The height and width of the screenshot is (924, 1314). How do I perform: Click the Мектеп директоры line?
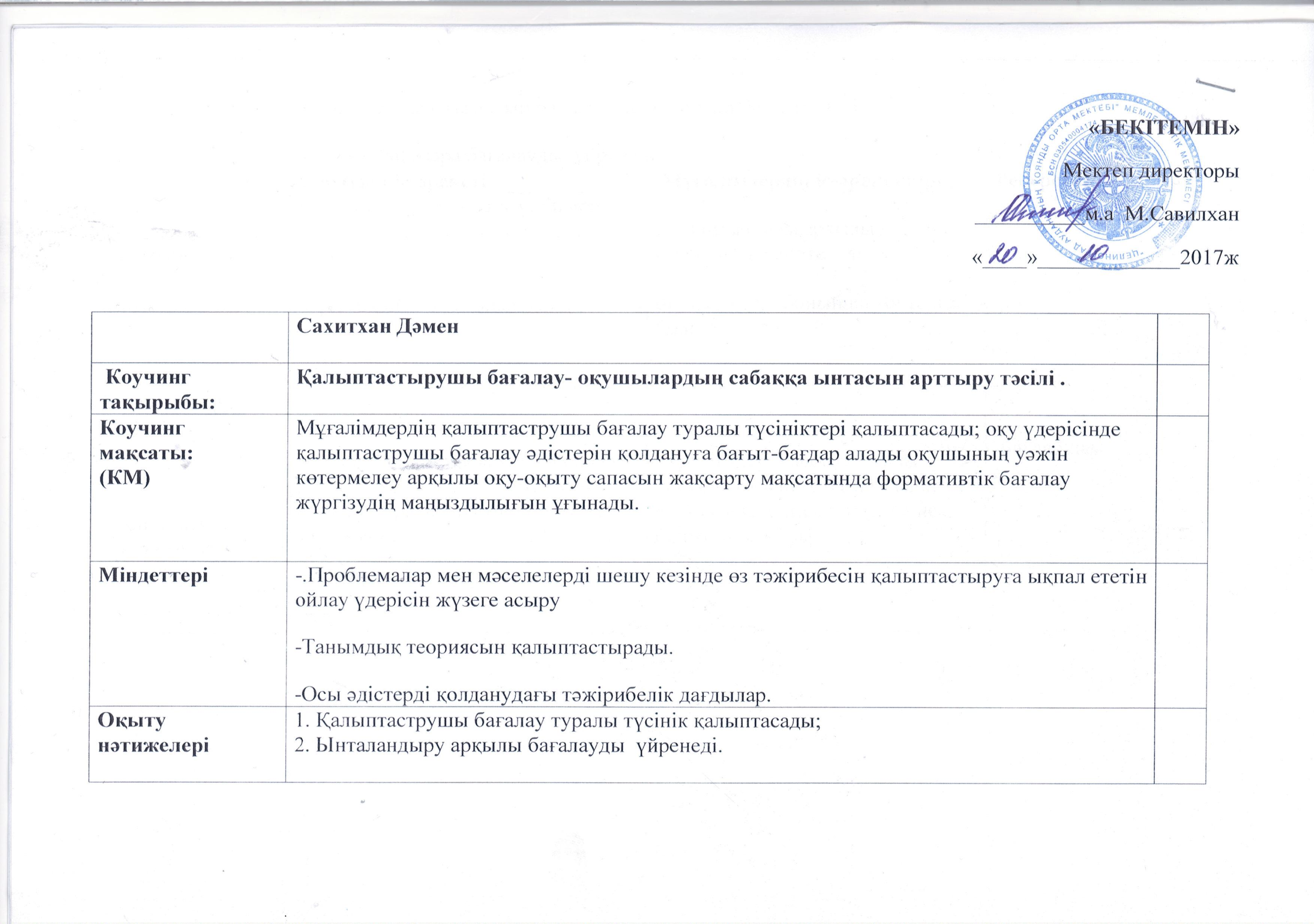point(1151,172)
